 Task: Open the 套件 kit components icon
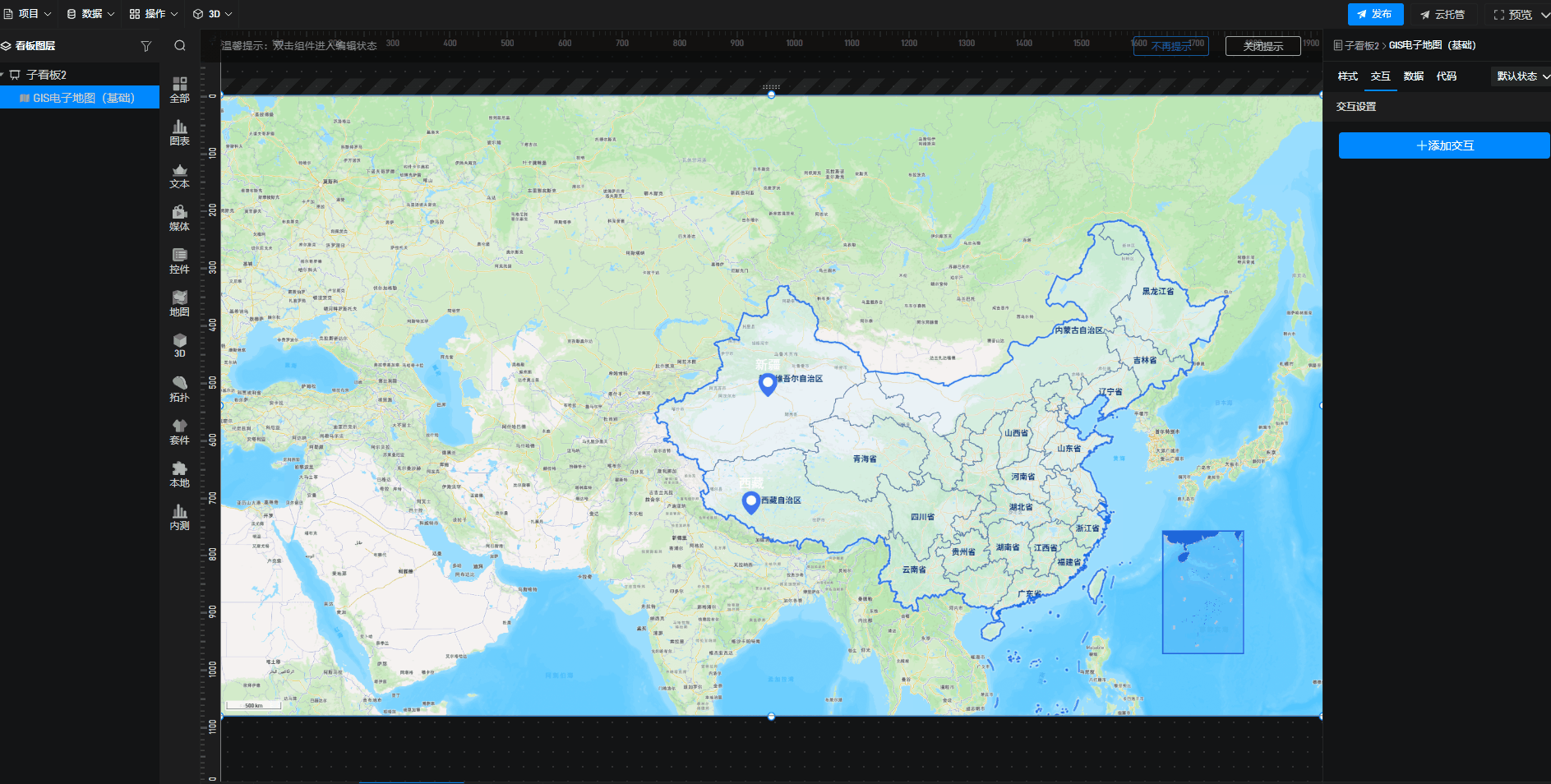(x=179, y=432)
